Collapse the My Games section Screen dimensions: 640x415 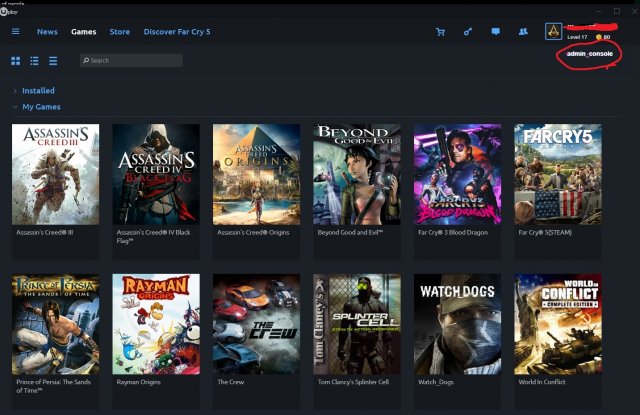pos(41,107)
